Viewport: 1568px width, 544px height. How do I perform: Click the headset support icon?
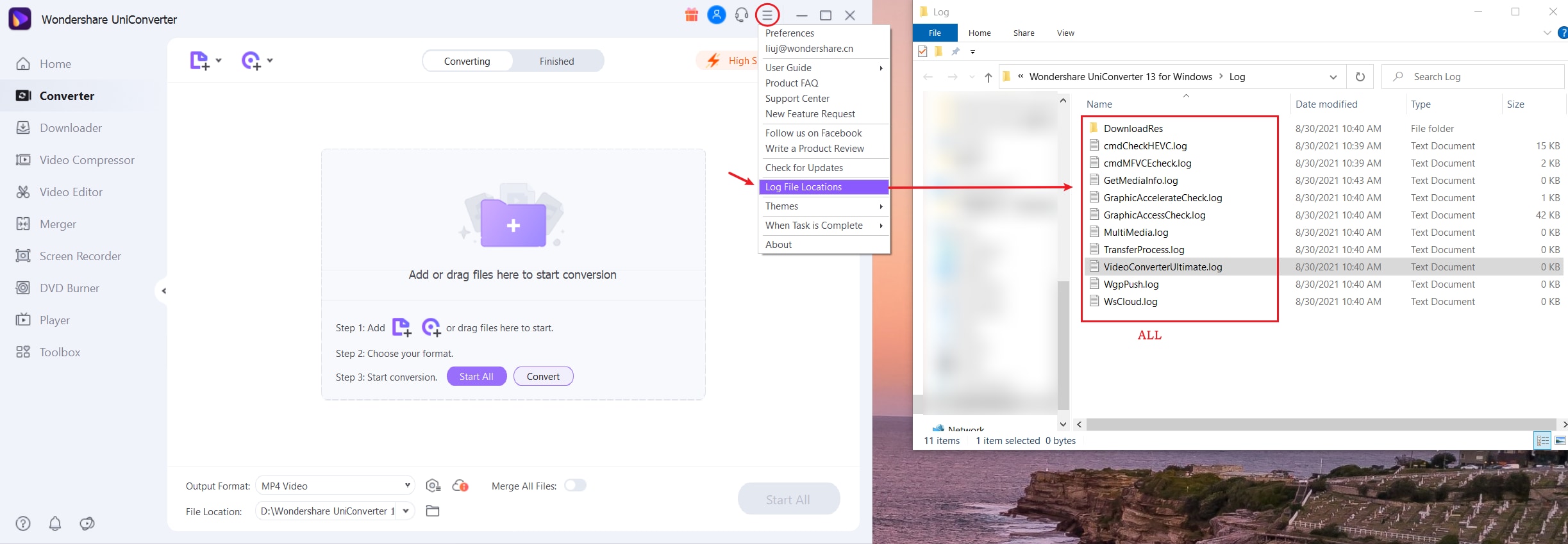tap(742, 15)
